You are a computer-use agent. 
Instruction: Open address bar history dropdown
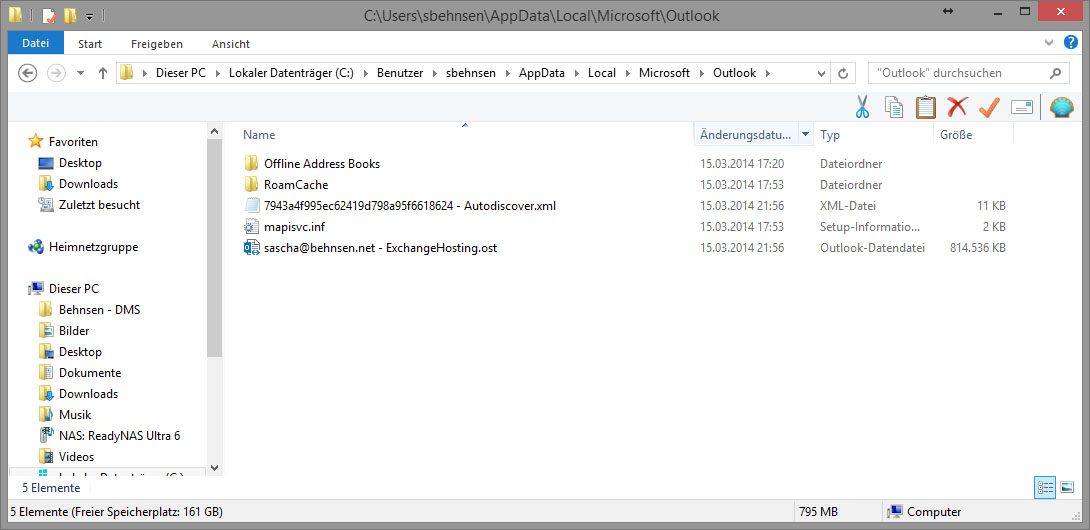pos(821,72)
